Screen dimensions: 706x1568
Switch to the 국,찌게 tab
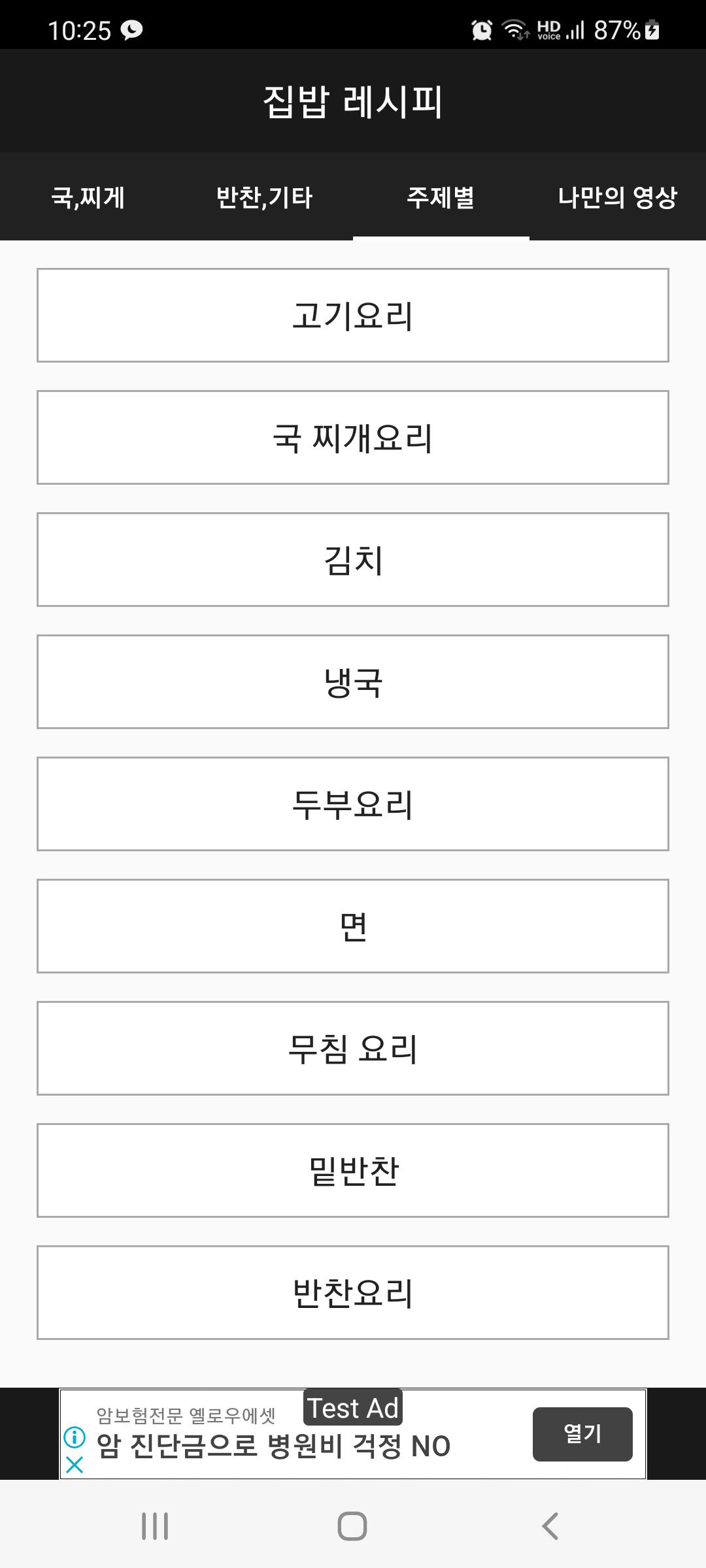tap(88, 197)
